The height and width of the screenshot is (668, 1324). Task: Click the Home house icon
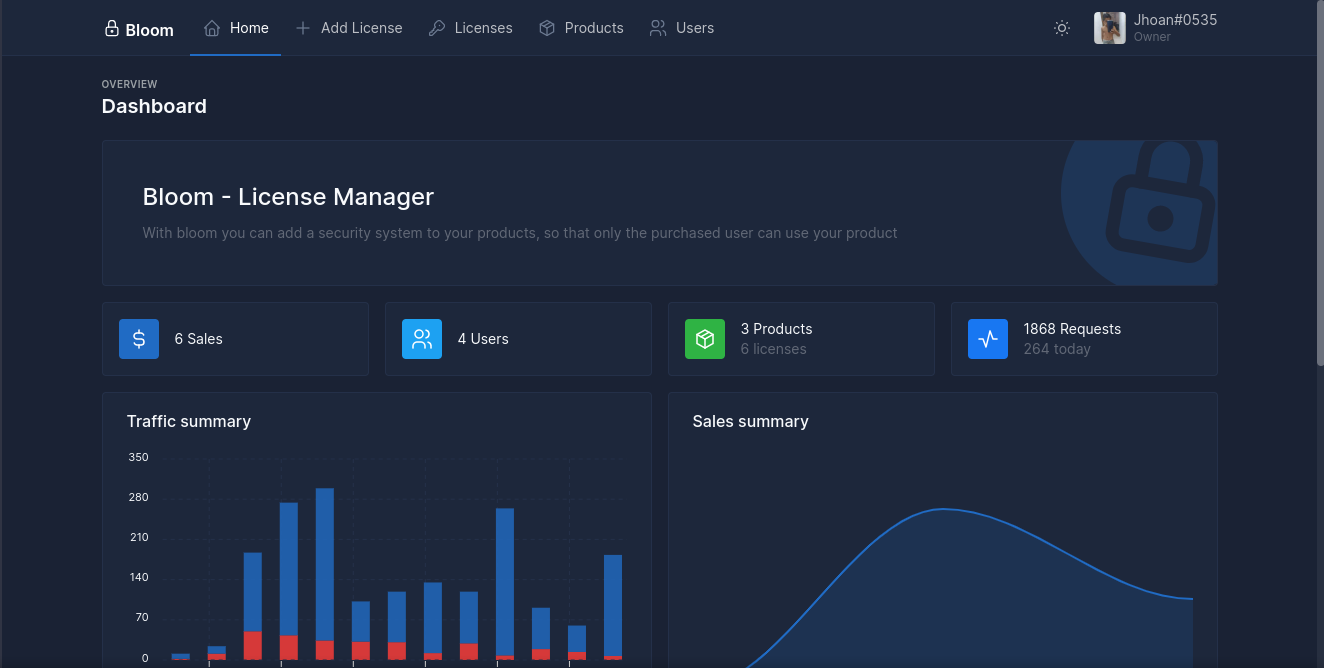pyautogui.click(x=211, y=28)
